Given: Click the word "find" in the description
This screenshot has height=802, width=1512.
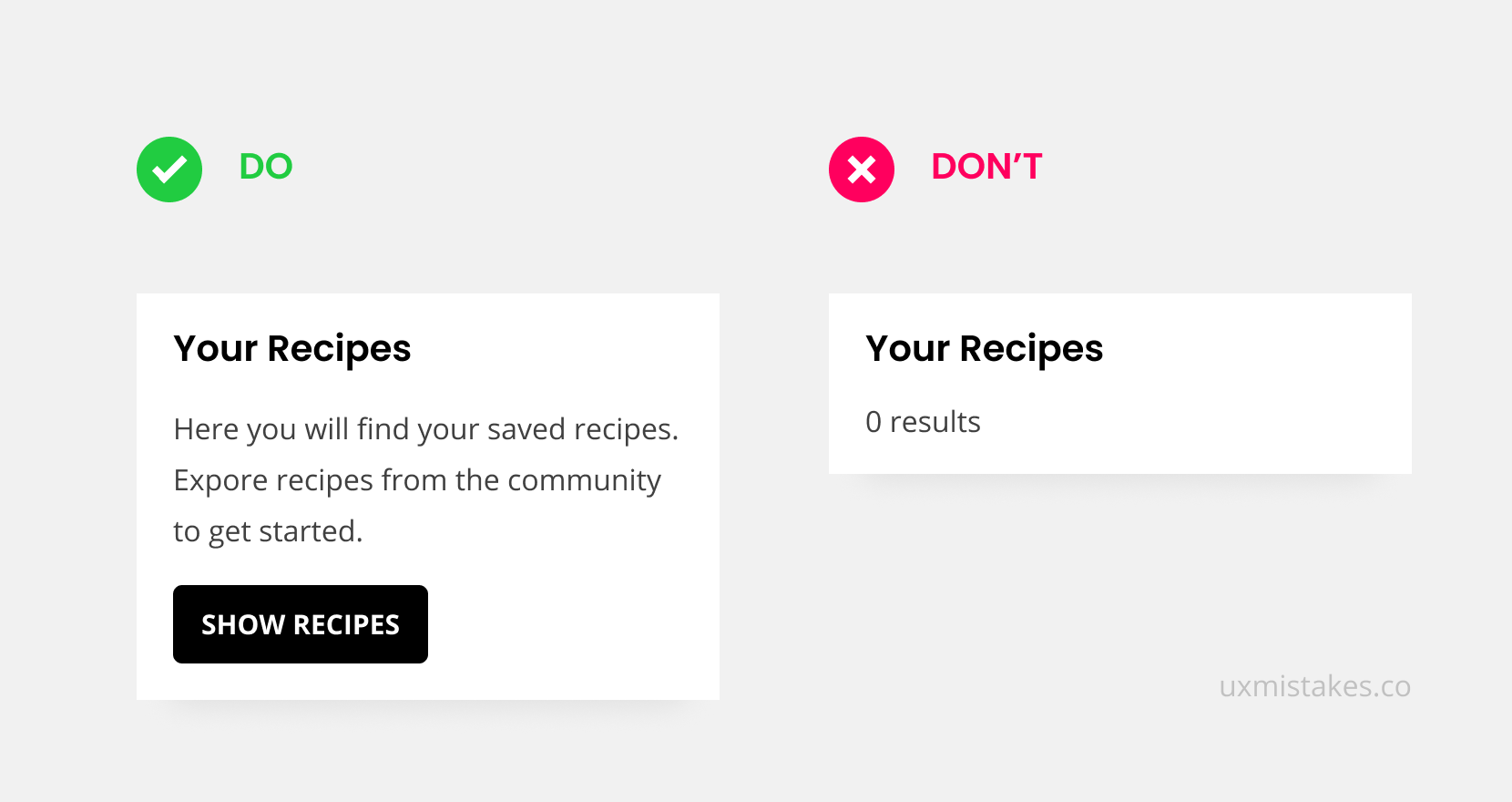Looking at the screenshot, I should (x=383, y=429).
